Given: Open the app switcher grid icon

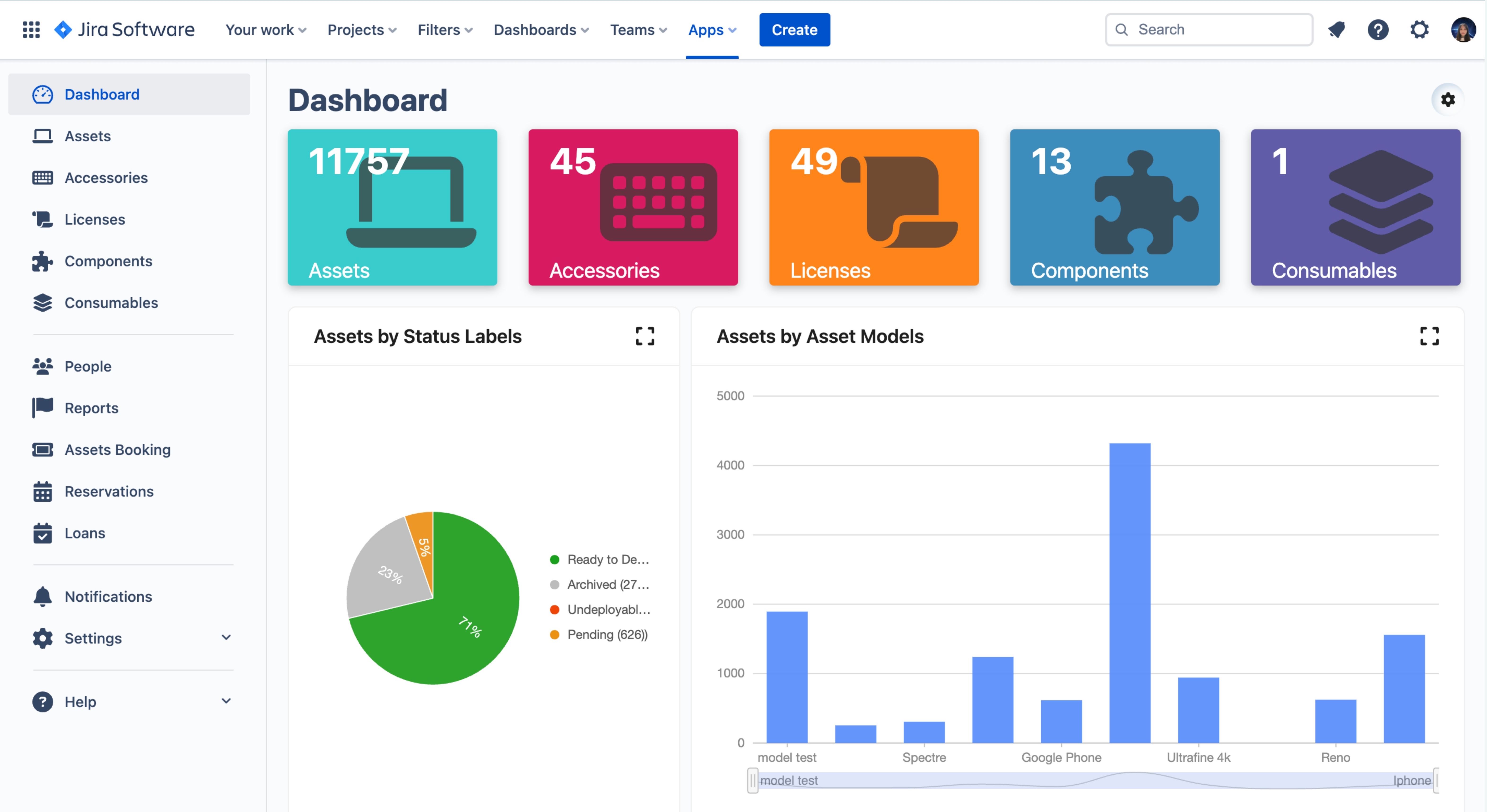Looking at the screenshot, I should pyautogui.click(x=31, y=30).
